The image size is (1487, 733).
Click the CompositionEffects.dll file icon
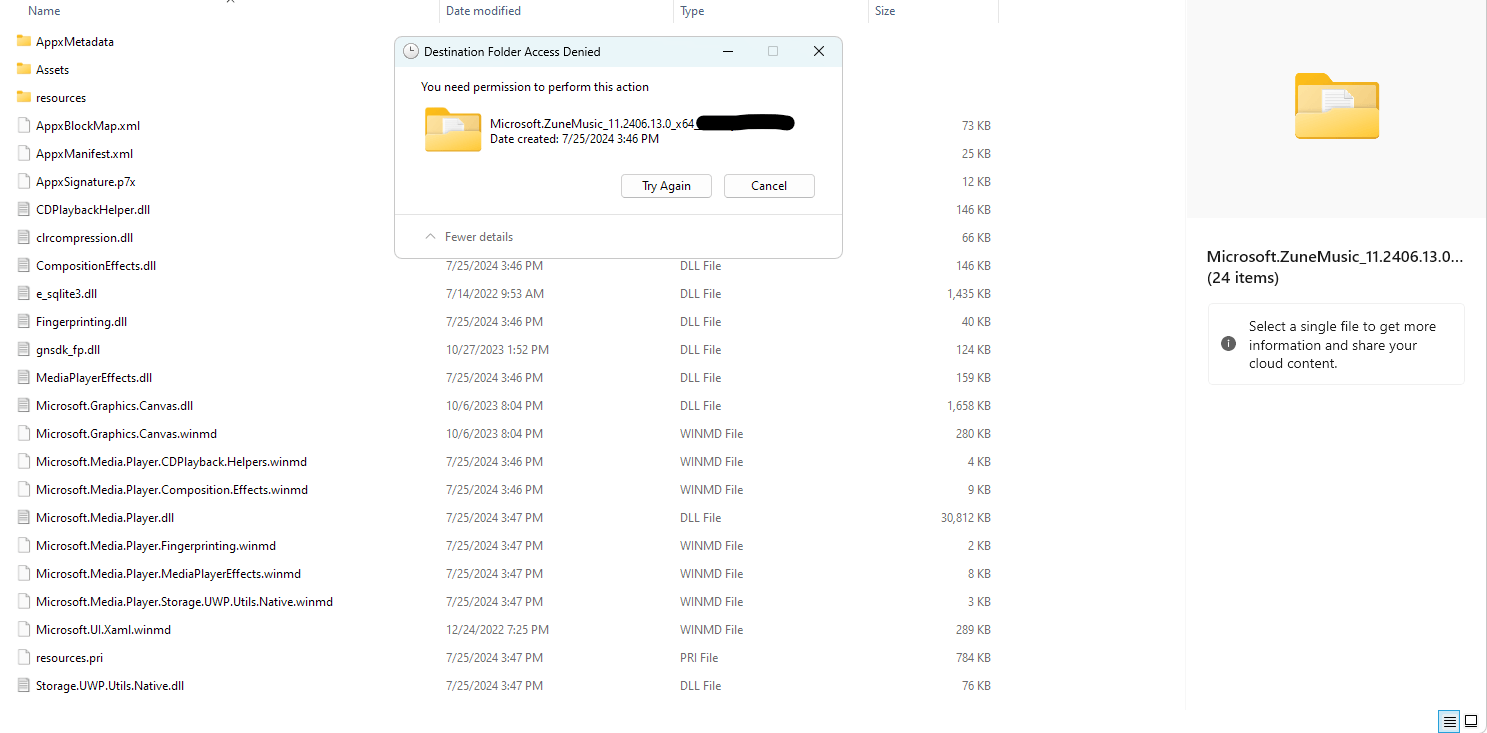[x=24, y=265]
